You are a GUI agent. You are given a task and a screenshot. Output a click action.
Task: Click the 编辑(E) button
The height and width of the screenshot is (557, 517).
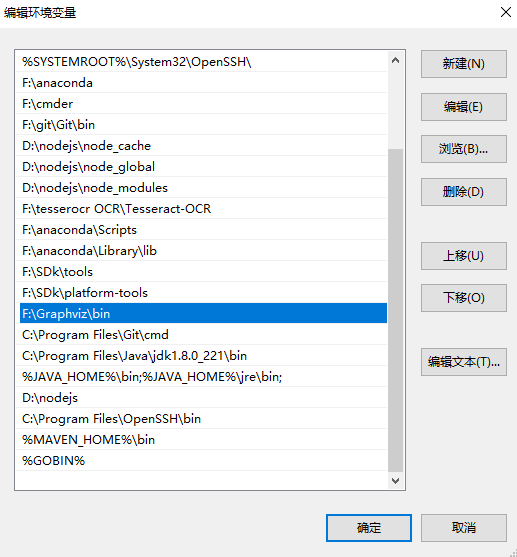464,107
